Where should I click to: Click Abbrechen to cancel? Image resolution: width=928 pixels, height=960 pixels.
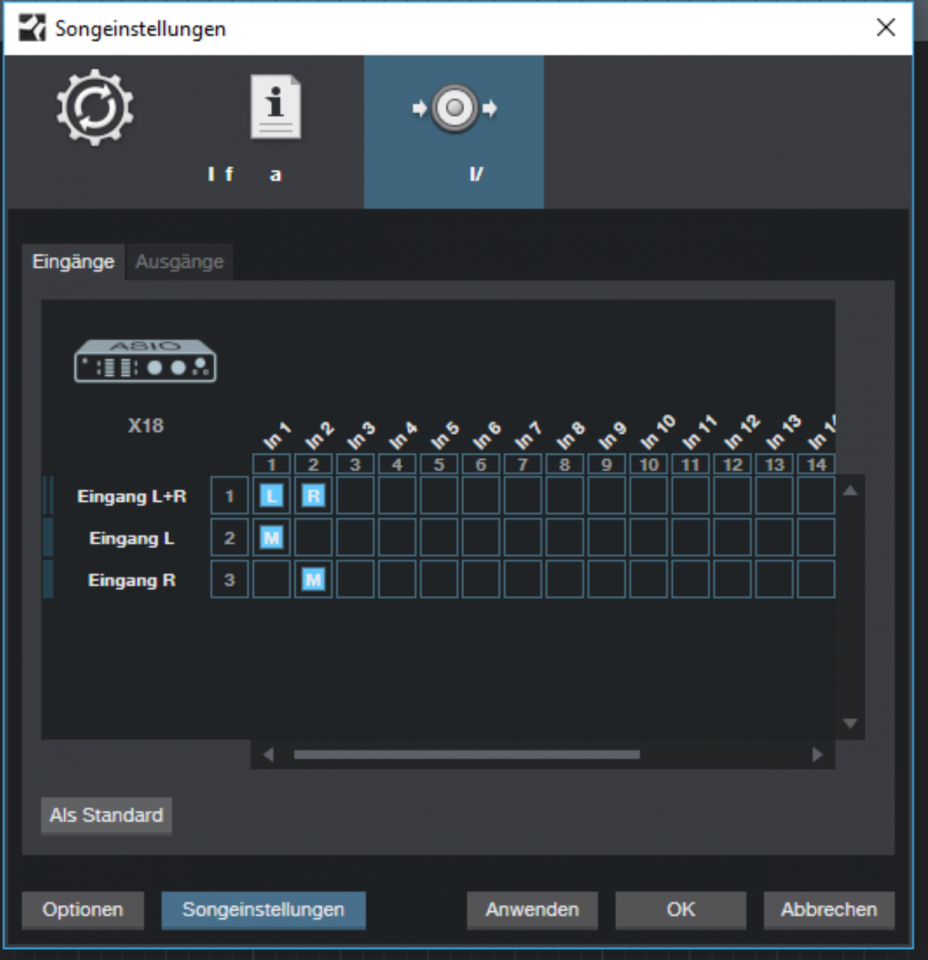829,910
